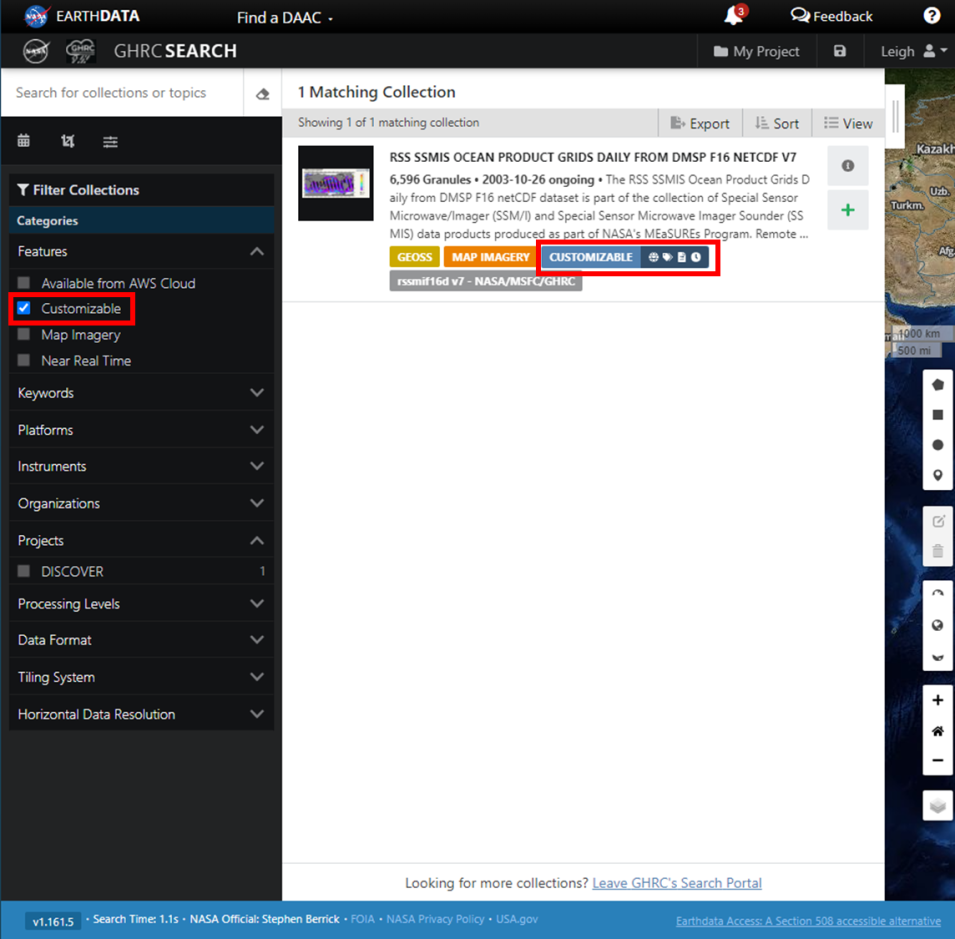
Task: Open the View menu
Action: pos(848,123)
